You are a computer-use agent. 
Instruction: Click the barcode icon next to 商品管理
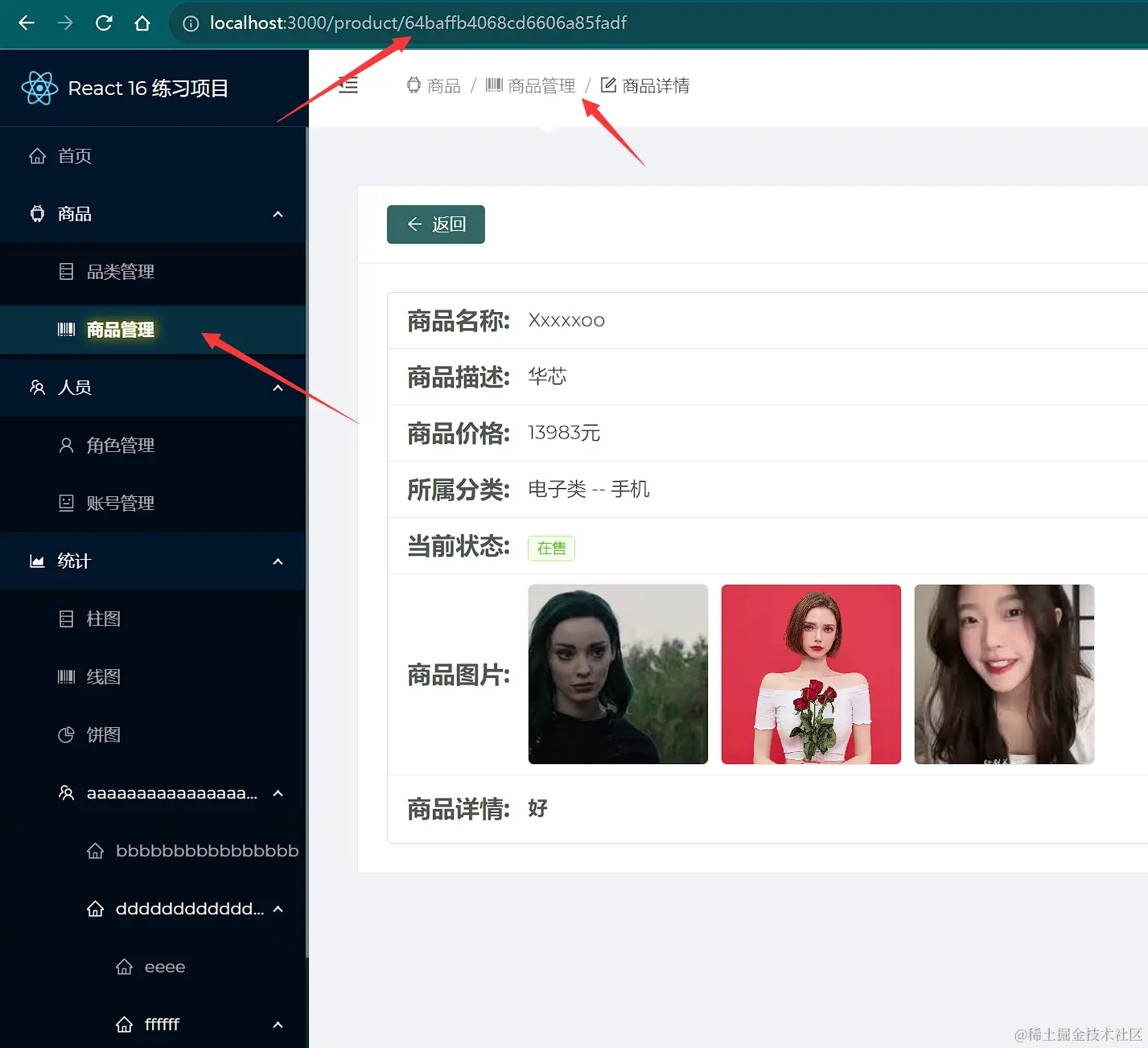(x=66, y=330)
